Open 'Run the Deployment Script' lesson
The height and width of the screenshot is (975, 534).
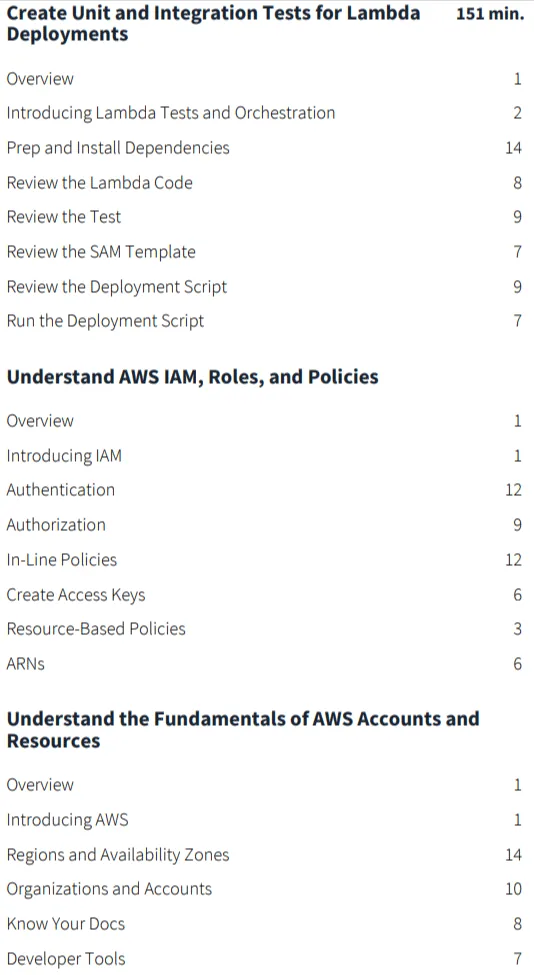coord(105,321)
